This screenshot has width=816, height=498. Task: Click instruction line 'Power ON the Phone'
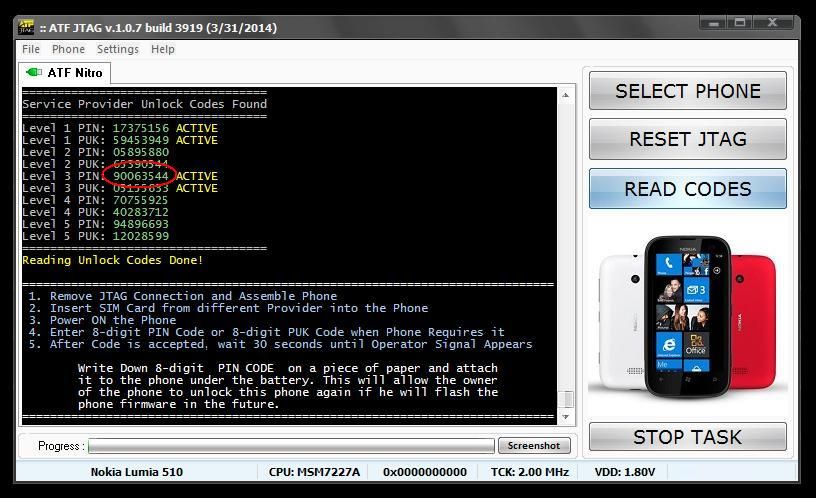112,320
